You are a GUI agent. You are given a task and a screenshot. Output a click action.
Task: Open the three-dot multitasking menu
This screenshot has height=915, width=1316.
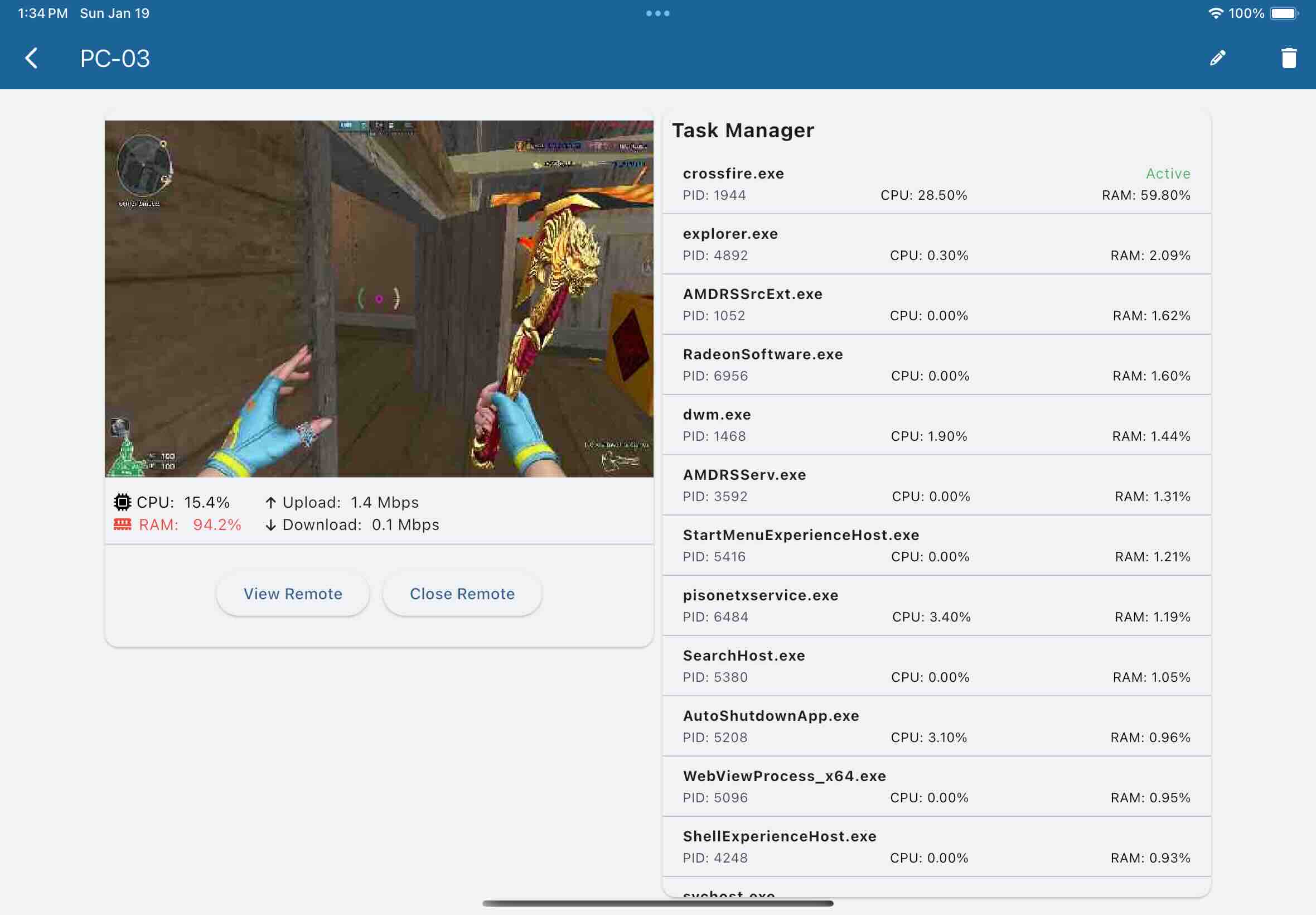[657, 13]
